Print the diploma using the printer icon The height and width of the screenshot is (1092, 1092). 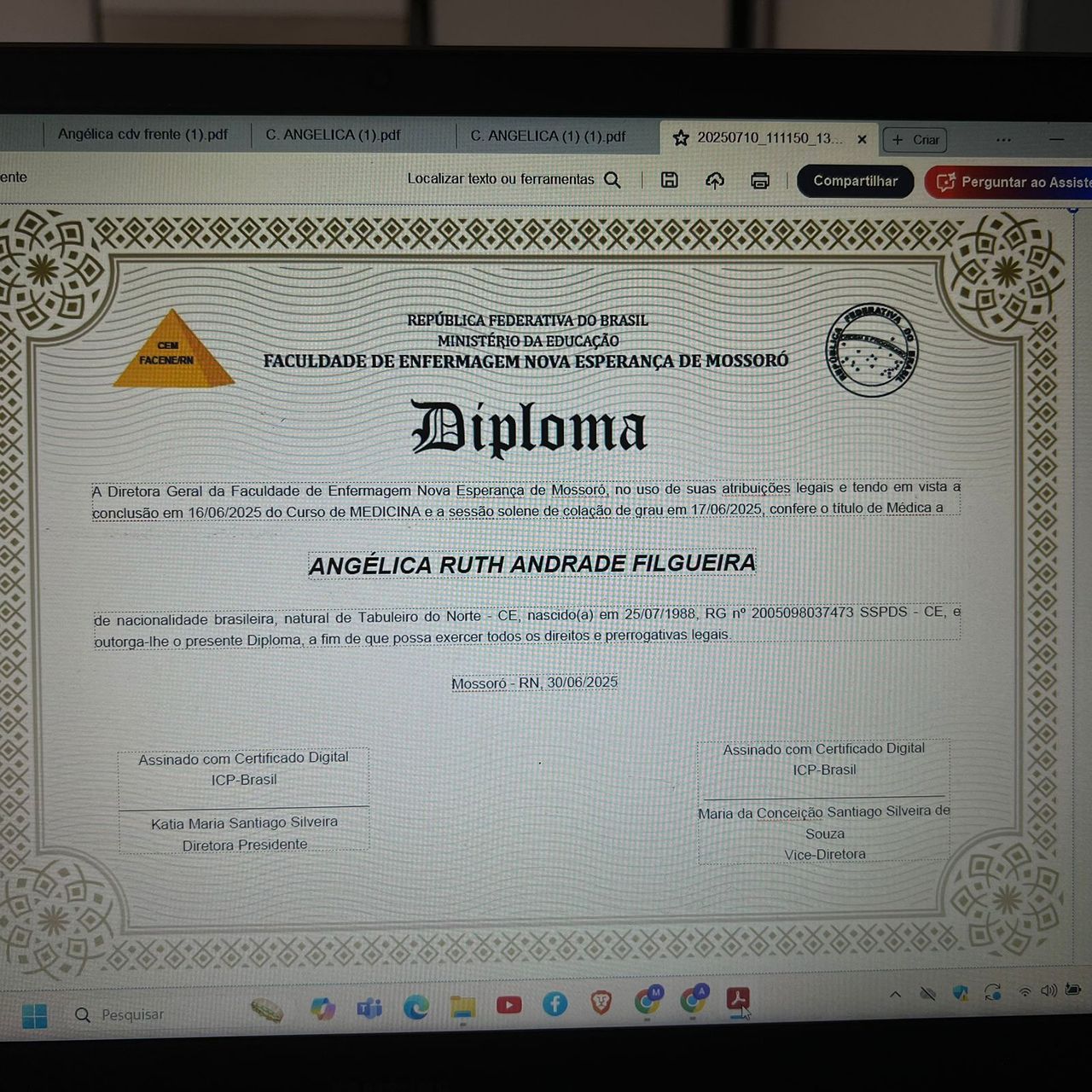(x=759, y=181)
